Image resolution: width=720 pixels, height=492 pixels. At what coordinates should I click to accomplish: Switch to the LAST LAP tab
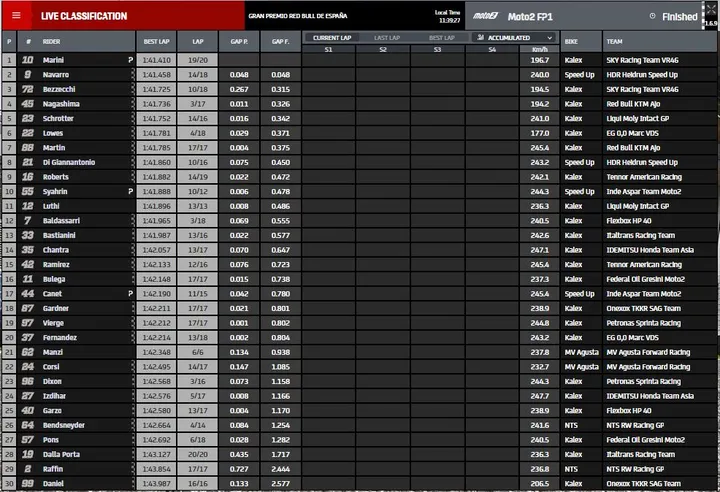coord(387,38)
